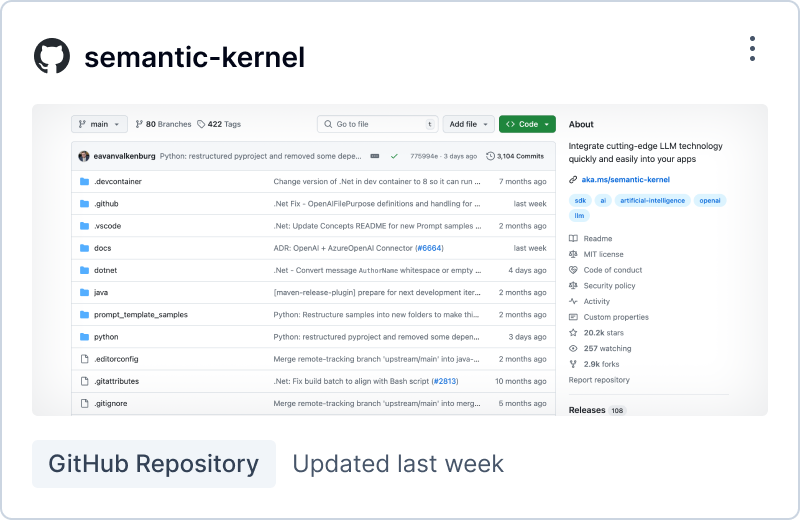Click the .editorconfig file icon
The image size is (800, 520).
click(x=84, y=359)
